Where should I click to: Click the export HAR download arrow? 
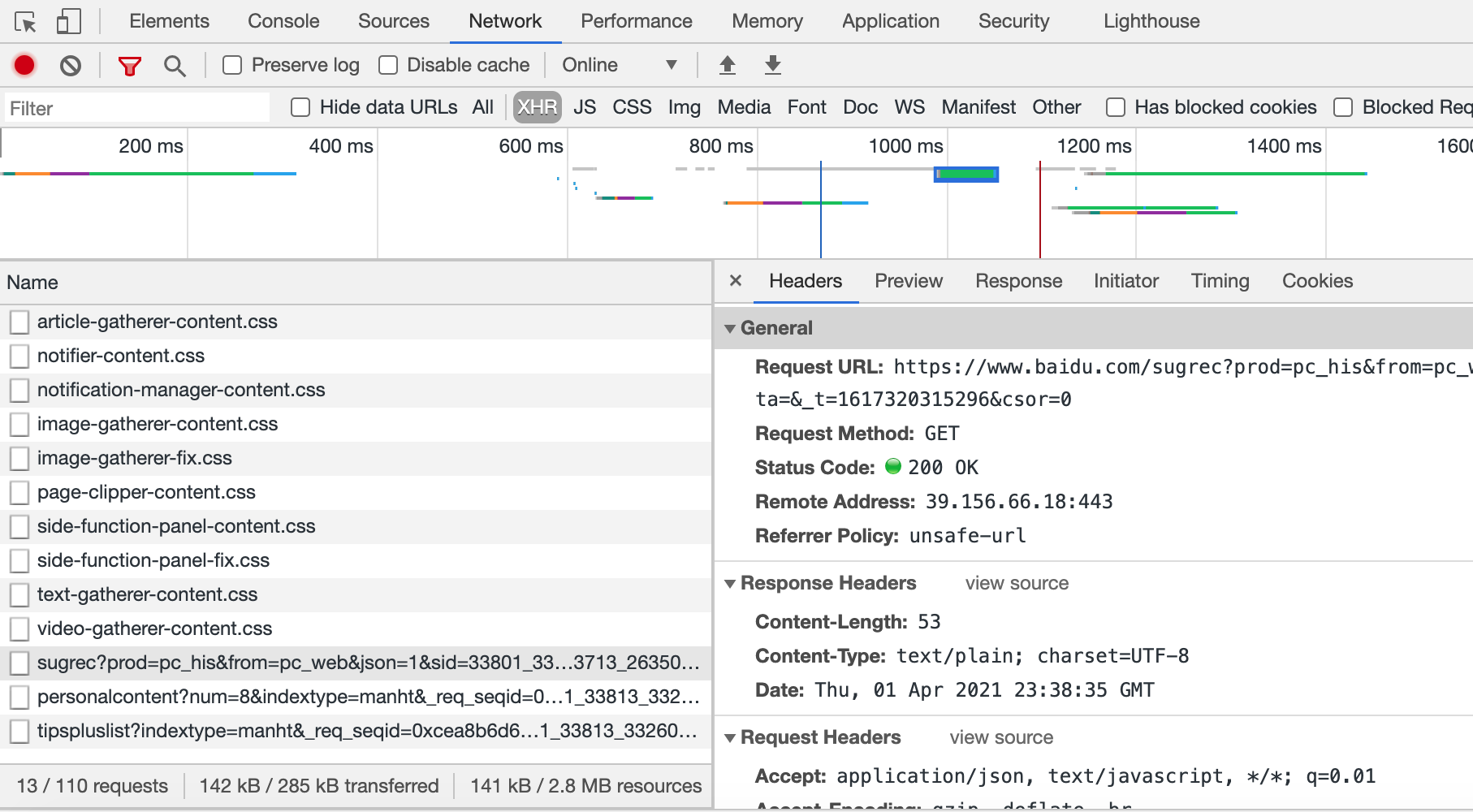773,65
